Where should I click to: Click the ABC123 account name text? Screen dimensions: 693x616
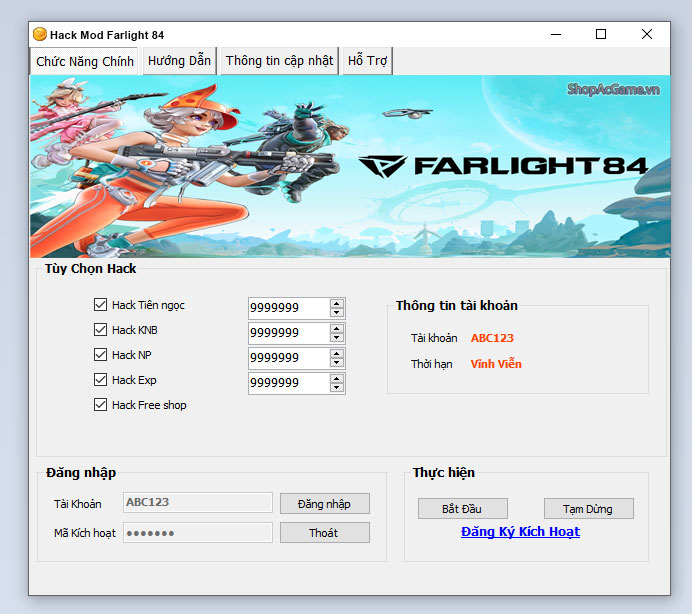492,338
